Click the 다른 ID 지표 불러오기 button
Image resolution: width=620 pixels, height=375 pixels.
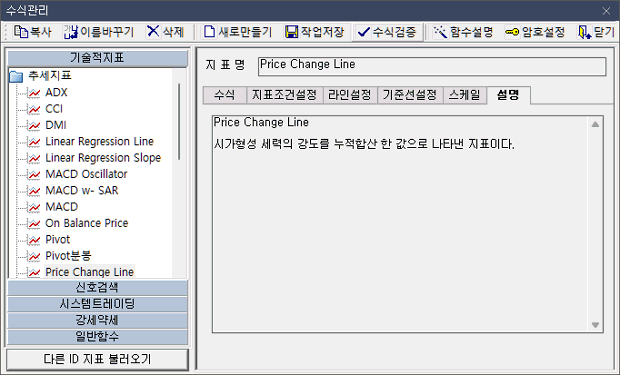pos(97,359)
